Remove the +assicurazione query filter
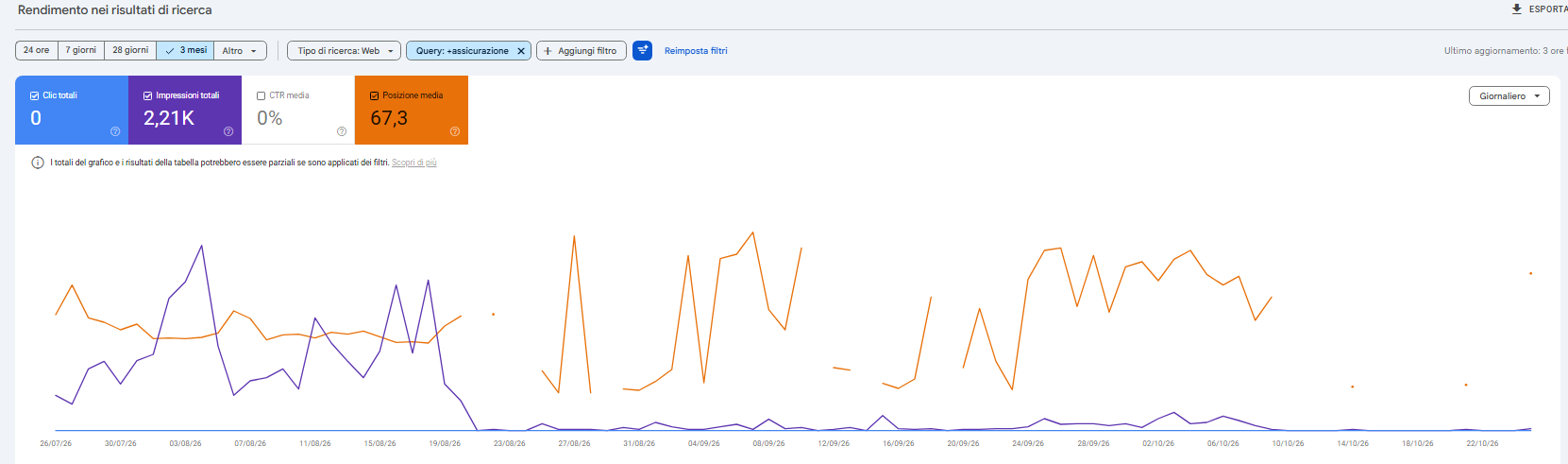This screenshot has width=1568, height=464. pos(521,51)
